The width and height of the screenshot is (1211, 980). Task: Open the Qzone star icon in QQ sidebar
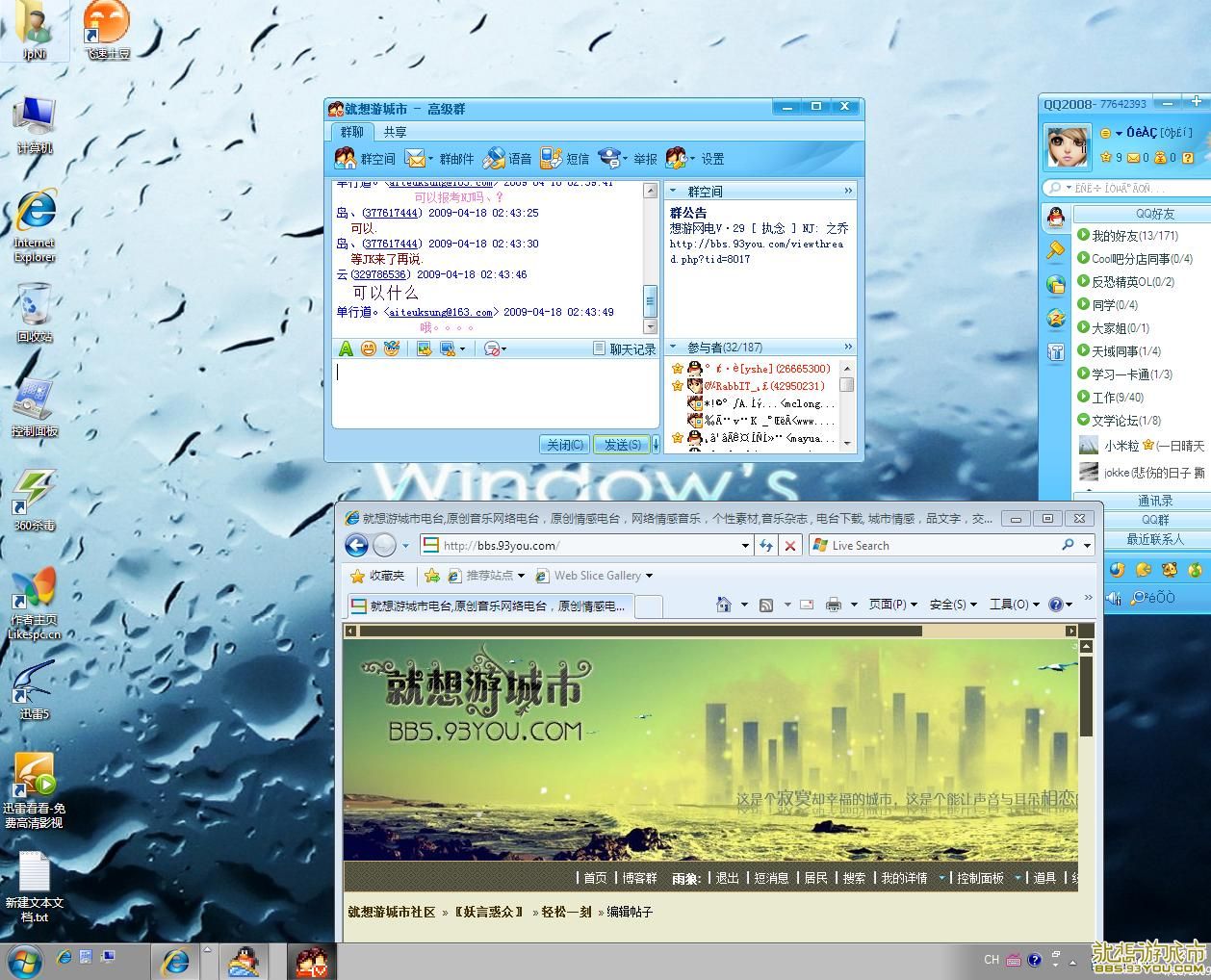pos(1056,318)
